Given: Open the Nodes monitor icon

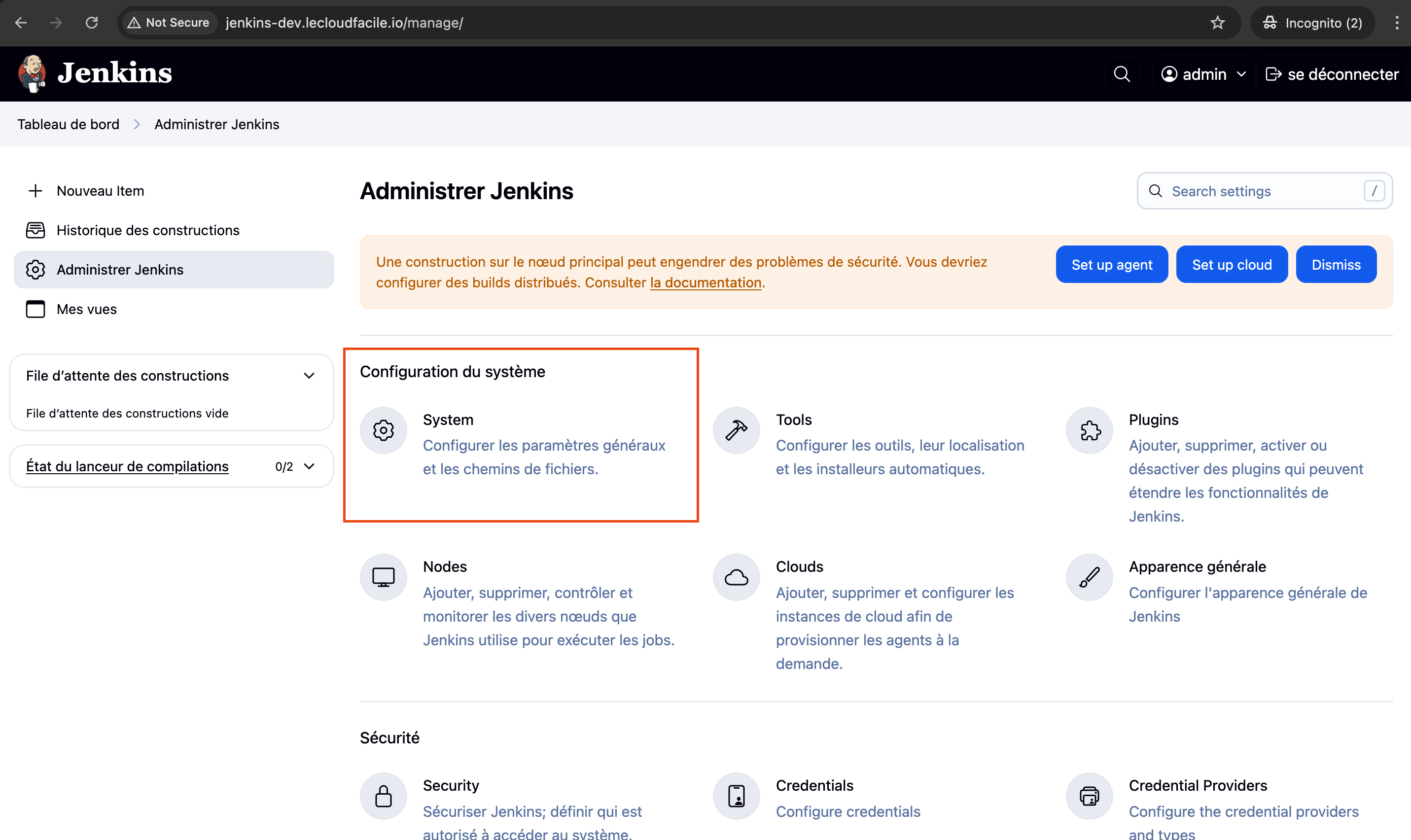Looking at the screenshot, I should pos(383,577).
